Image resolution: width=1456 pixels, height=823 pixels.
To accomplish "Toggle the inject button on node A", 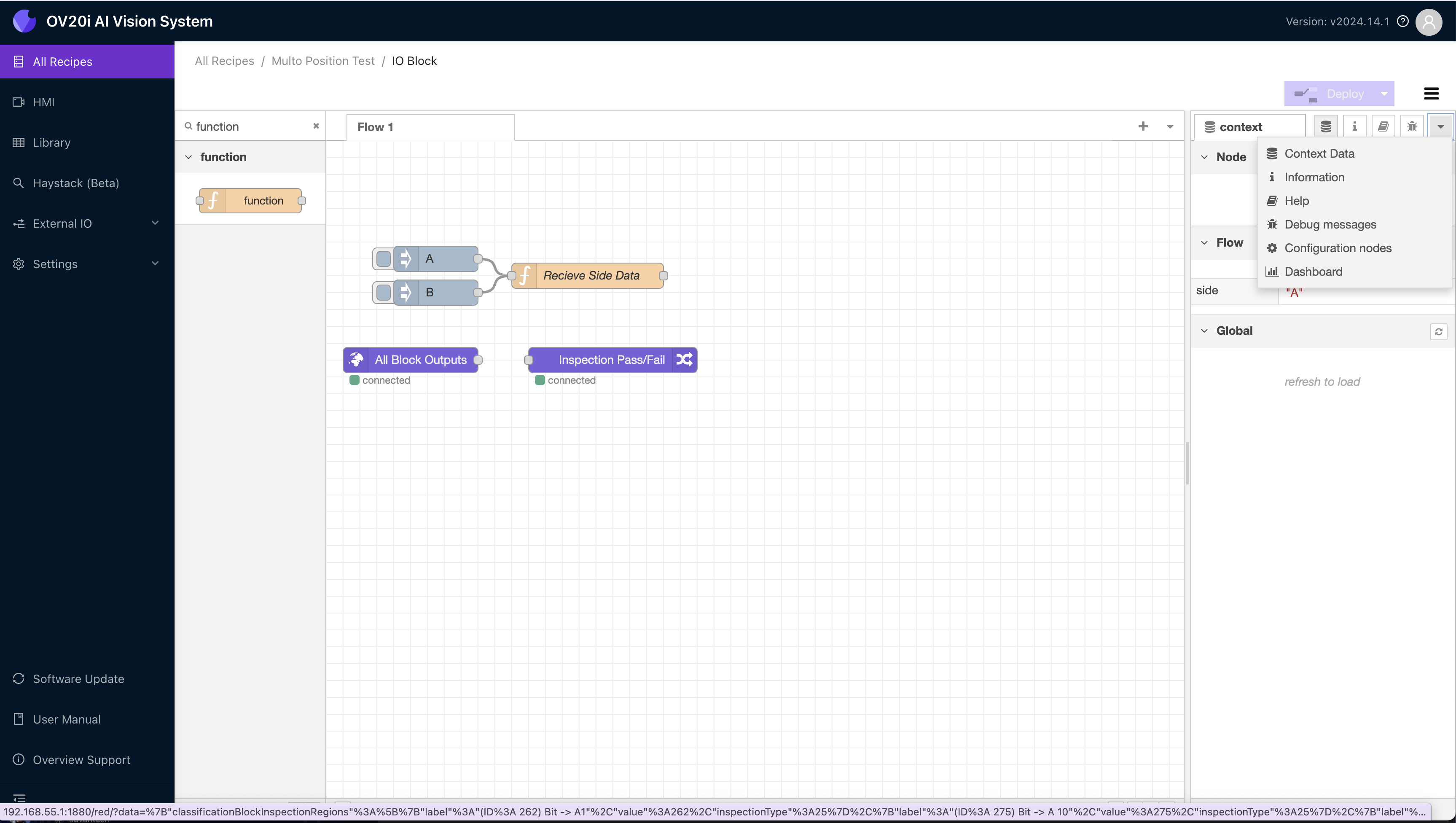I will click(x=383, y=259).
